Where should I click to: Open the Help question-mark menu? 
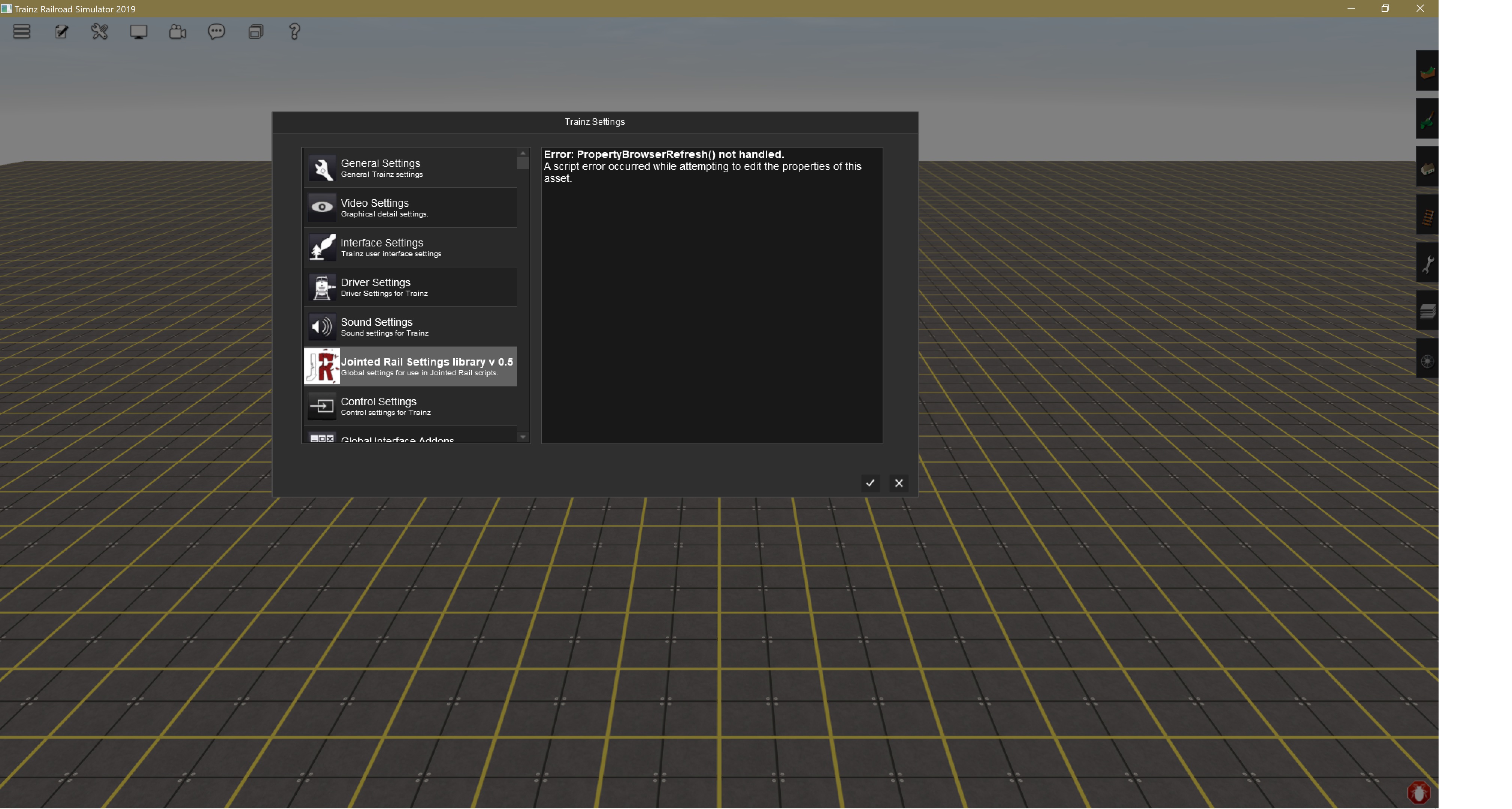(295, 32)
